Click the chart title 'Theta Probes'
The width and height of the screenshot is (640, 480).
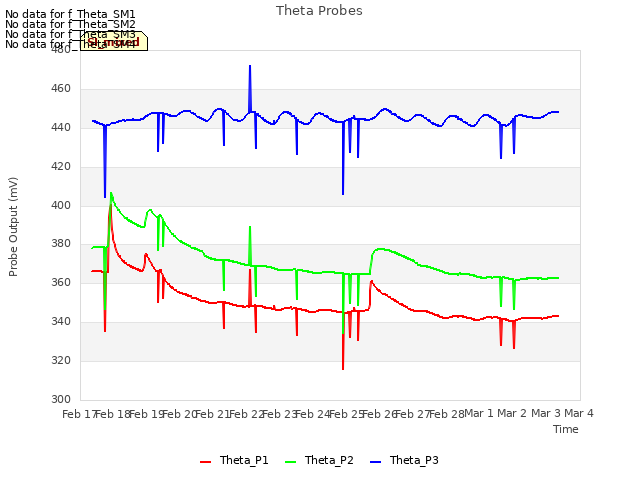click(319, 11)
